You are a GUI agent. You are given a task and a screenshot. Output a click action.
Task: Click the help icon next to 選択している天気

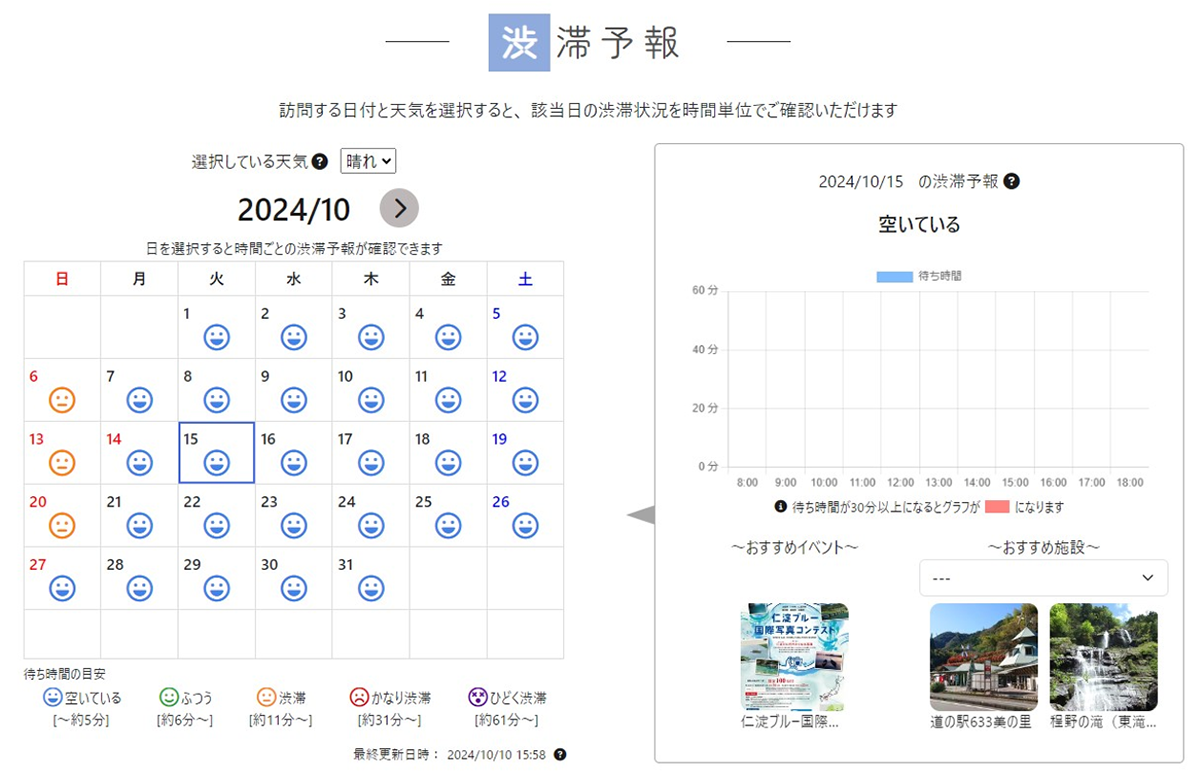point(320,161)
